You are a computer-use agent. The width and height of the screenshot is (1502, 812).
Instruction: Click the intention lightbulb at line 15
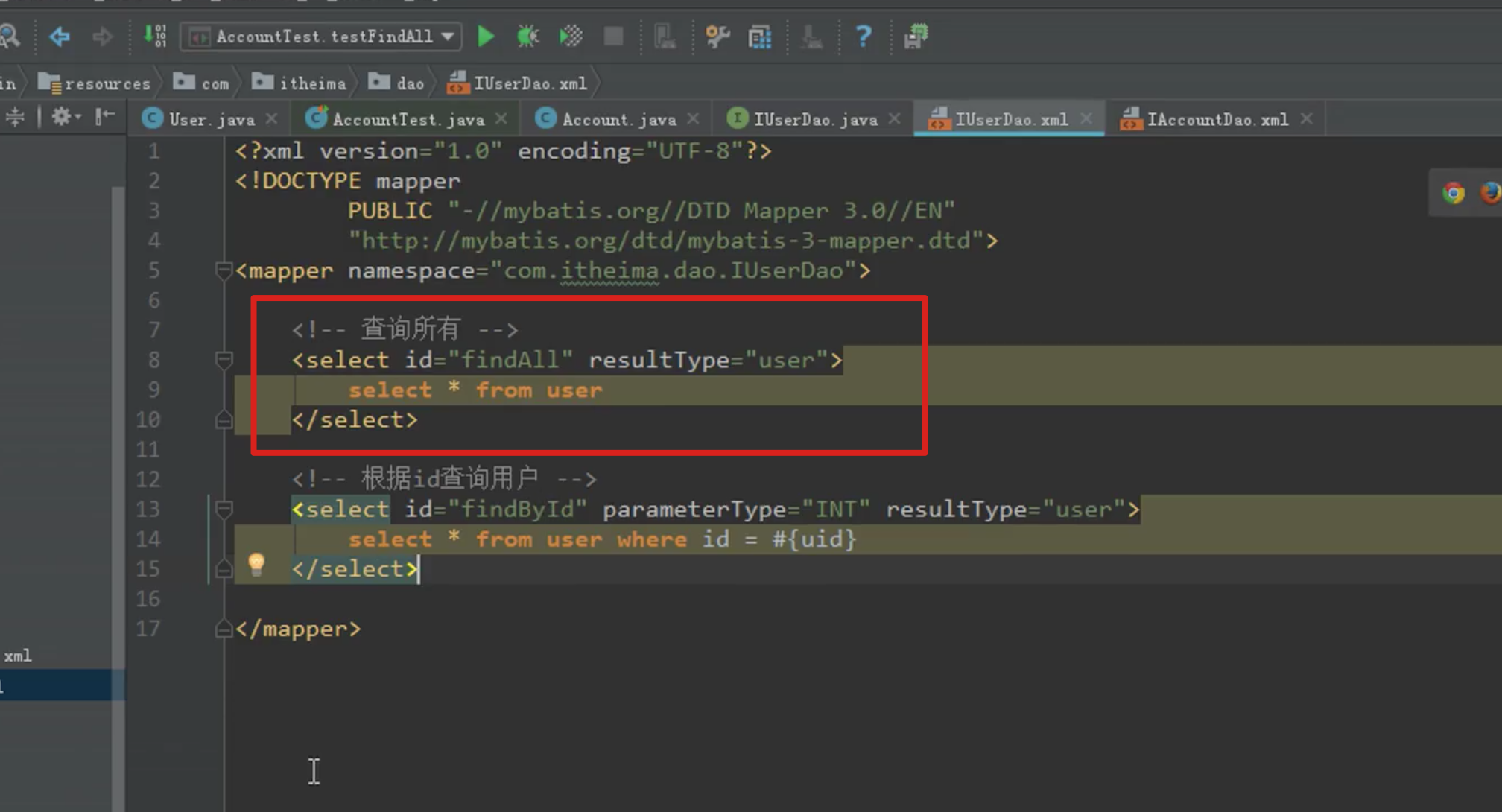(x=256, y=564)
